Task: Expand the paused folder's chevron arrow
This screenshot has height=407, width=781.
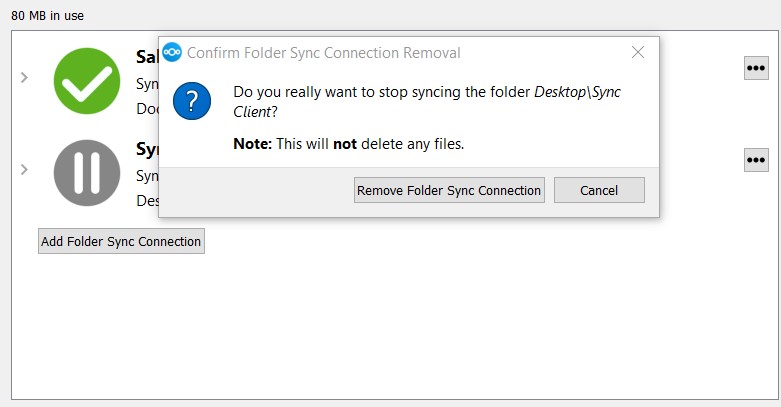Action: (24, 169)
